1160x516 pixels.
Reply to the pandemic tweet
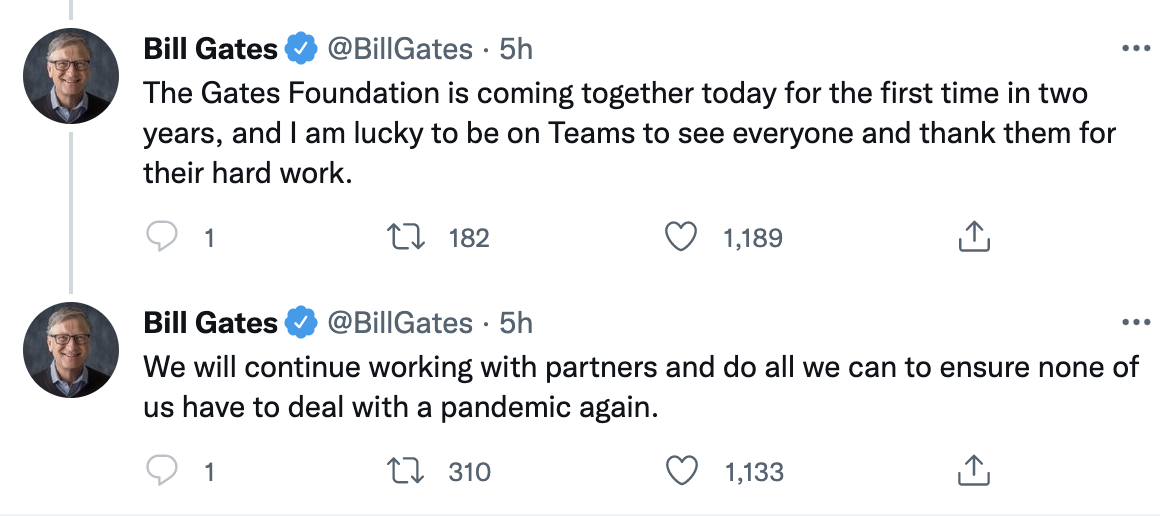click(162, 471)
